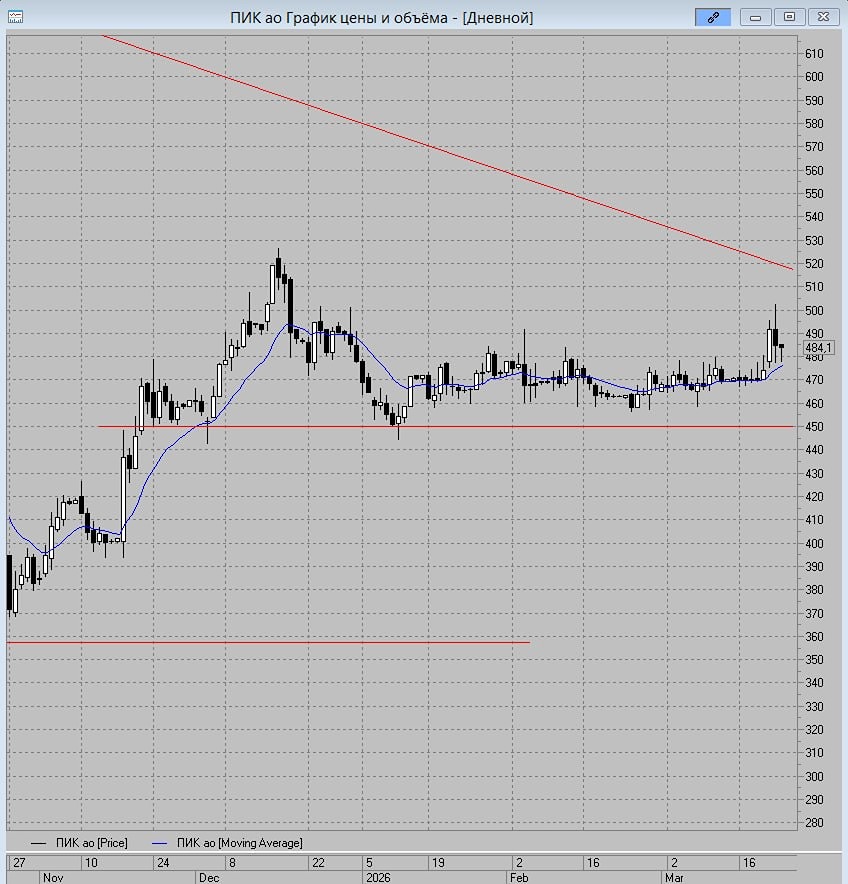Select the horizontal red line near 357
Screen dimensions: 848x884
(268, 642)
